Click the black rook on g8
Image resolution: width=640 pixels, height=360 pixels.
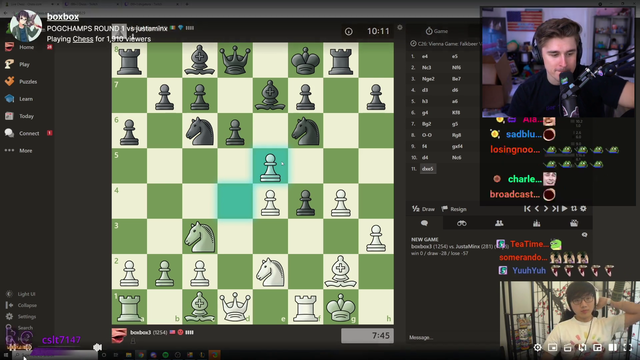(x=340, y=60)
